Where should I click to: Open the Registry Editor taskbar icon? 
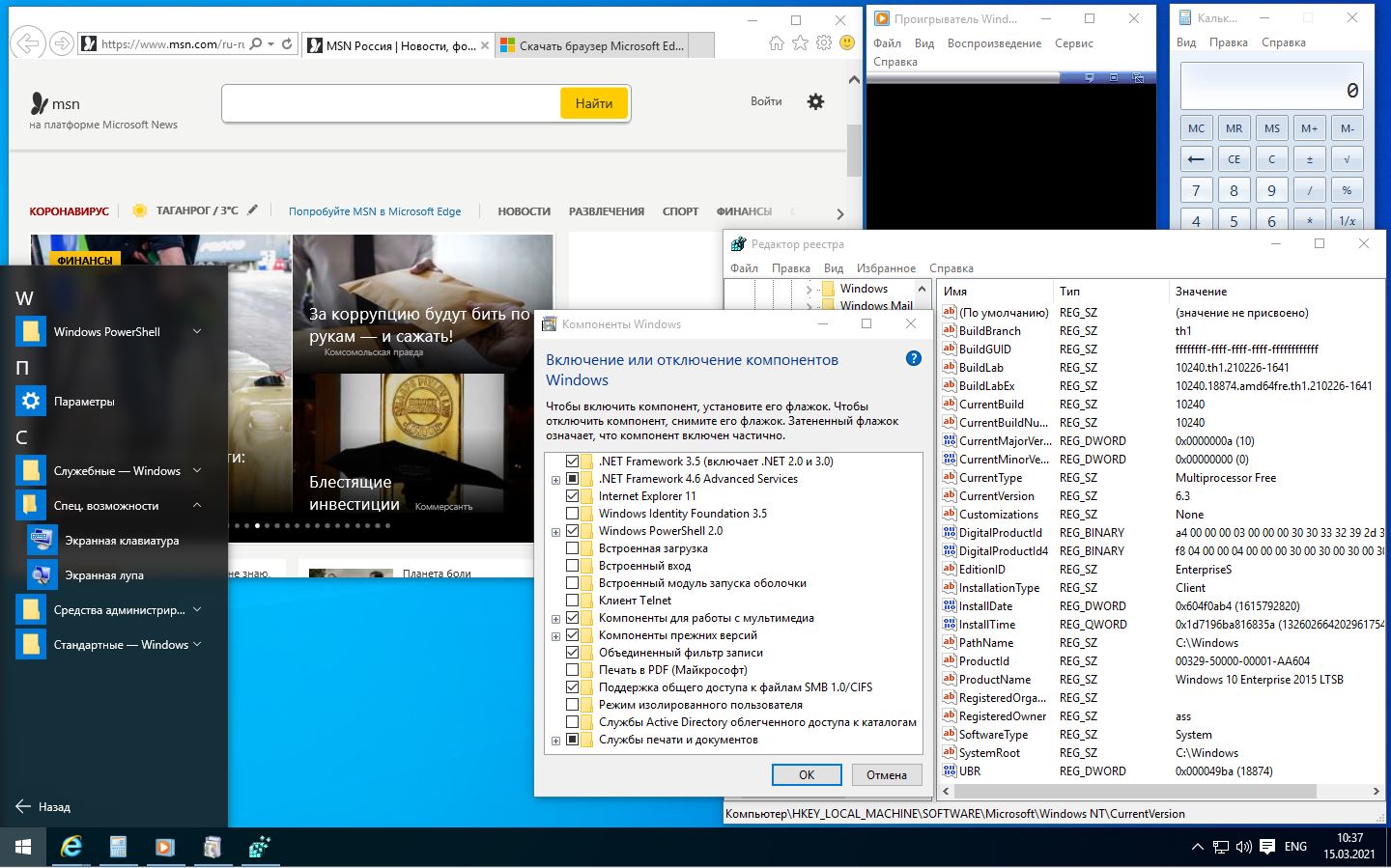pyautogui.click(x=259, y=847)
